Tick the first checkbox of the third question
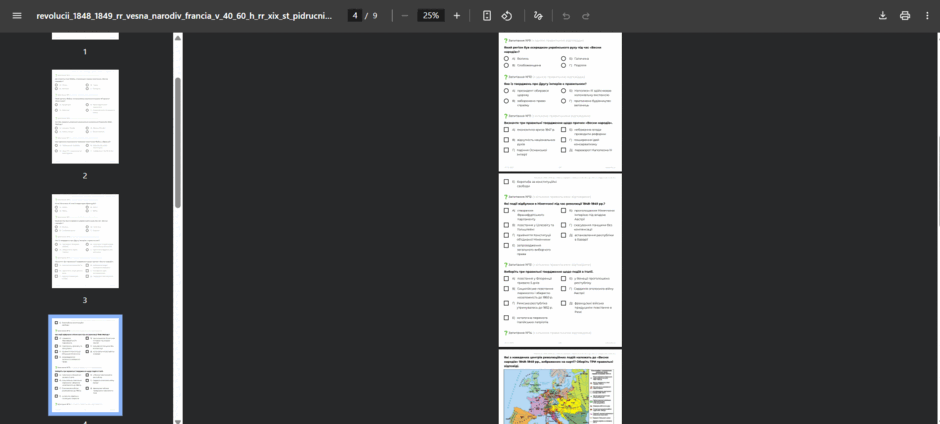 (507, 129)
